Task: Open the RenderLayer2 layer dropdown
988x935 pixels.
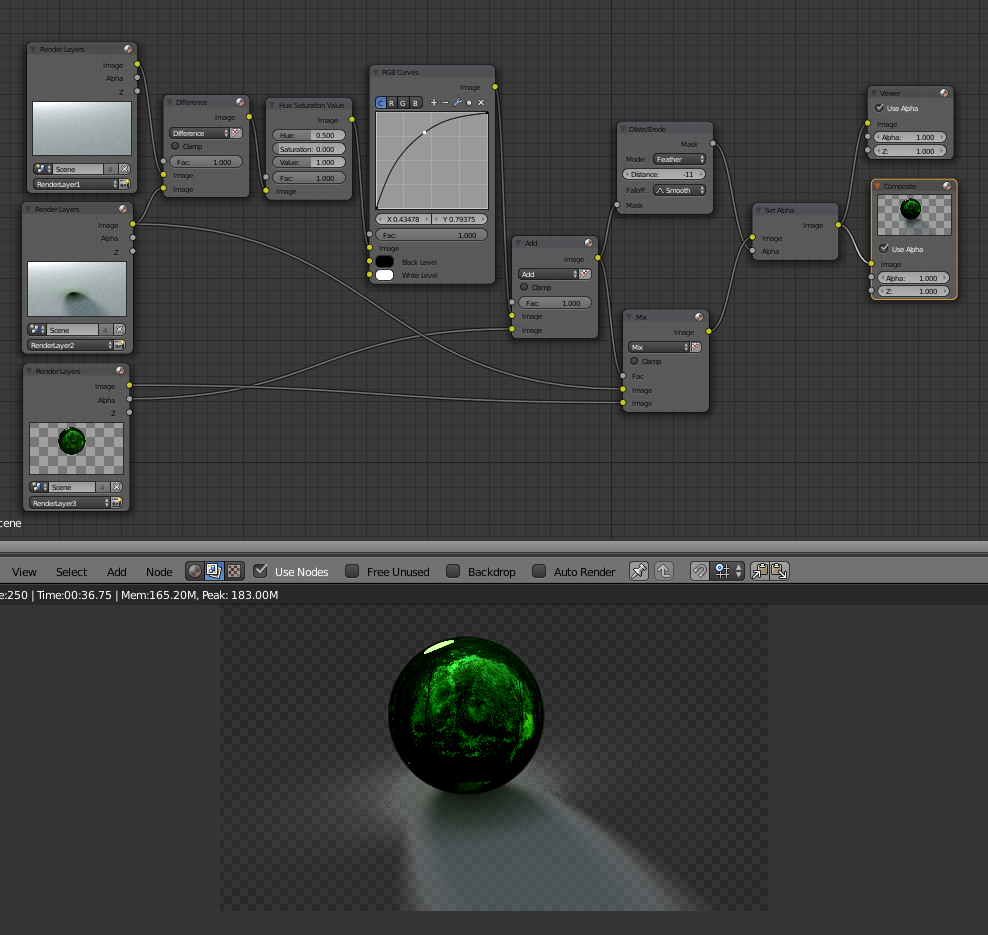Action: 71,345
